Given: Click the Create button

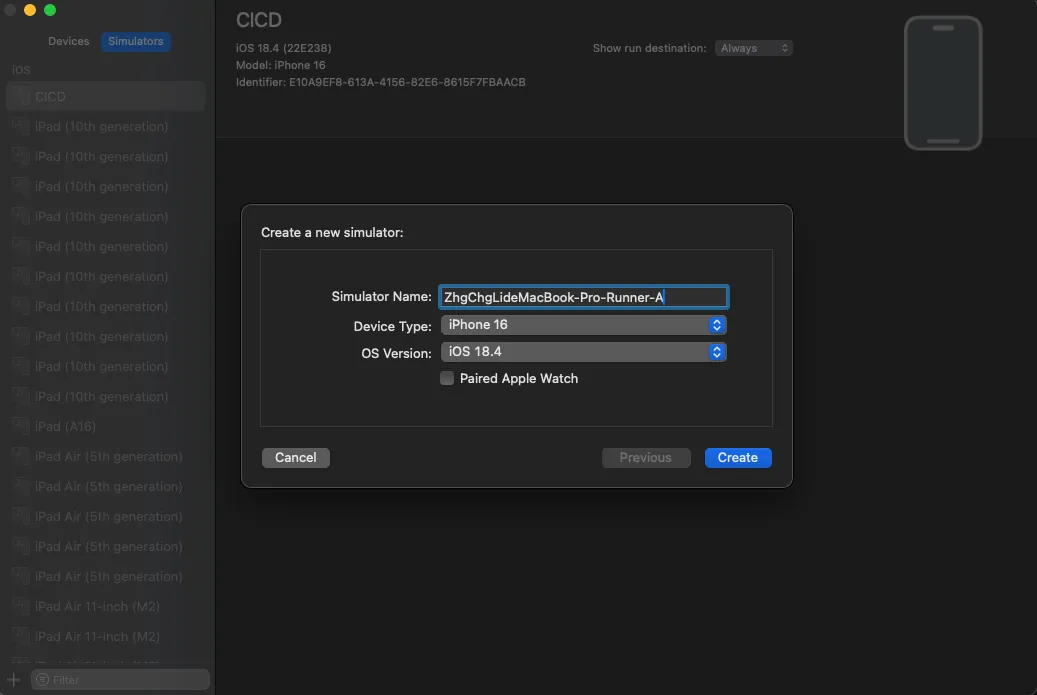Looking at the screenshot, I should [x=737, y=458].
